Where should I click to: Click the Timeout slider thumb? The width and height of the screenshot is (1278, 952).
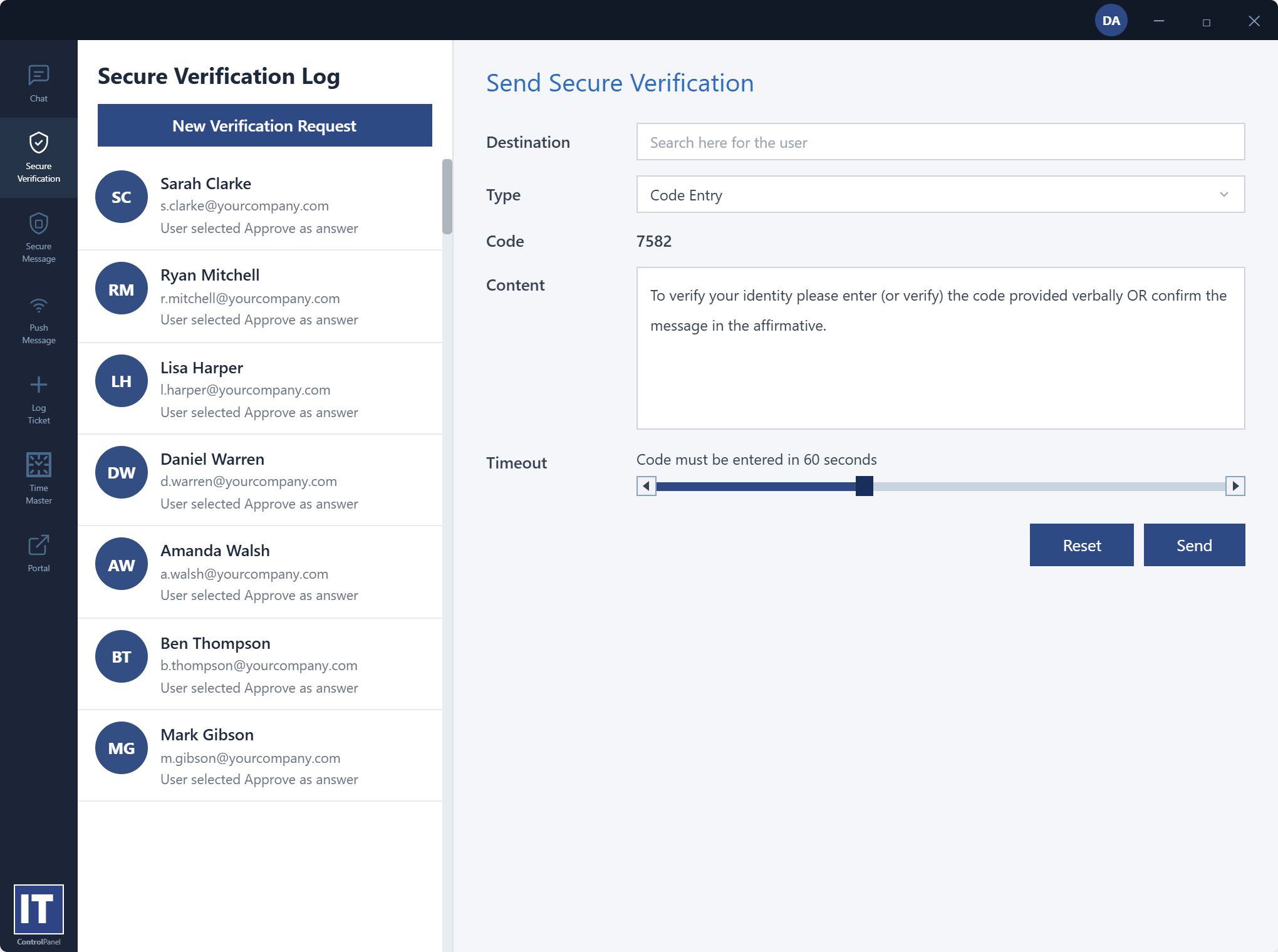click(x=864, y=486)
